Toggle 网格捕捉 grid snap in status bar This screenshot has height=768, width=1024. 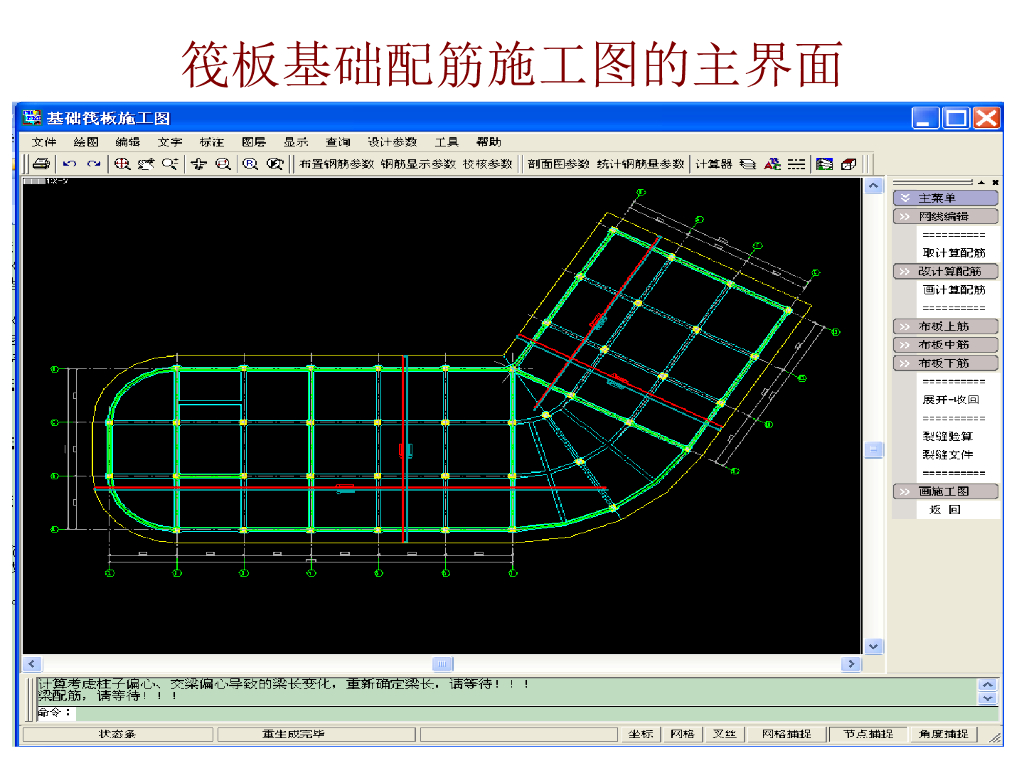[786, 734]
